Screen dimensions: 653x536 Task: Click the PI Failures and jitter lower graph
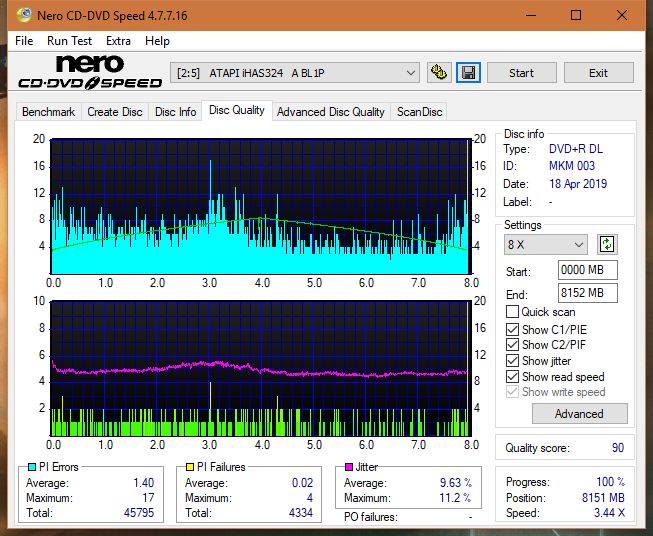click(x=261, y=368)
